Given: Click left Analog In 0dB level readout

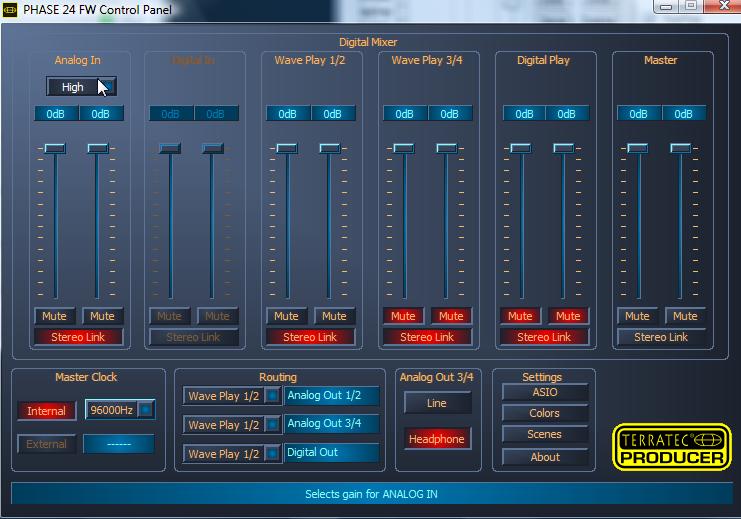Looking at the screenshot, I should (x=56, y=114).
